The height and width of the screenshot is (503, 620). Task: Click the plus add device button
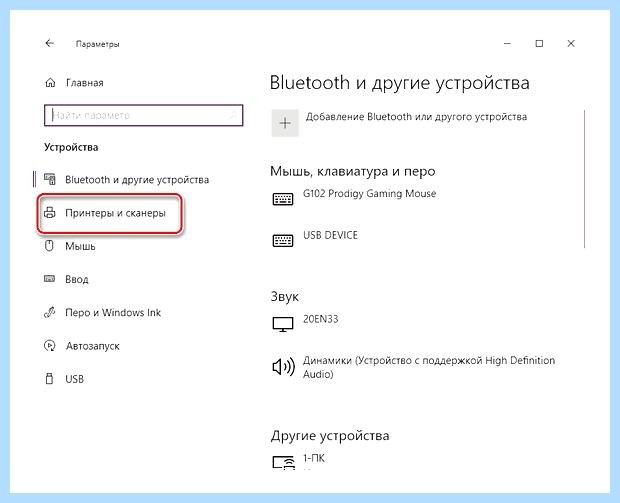(285, 123)
